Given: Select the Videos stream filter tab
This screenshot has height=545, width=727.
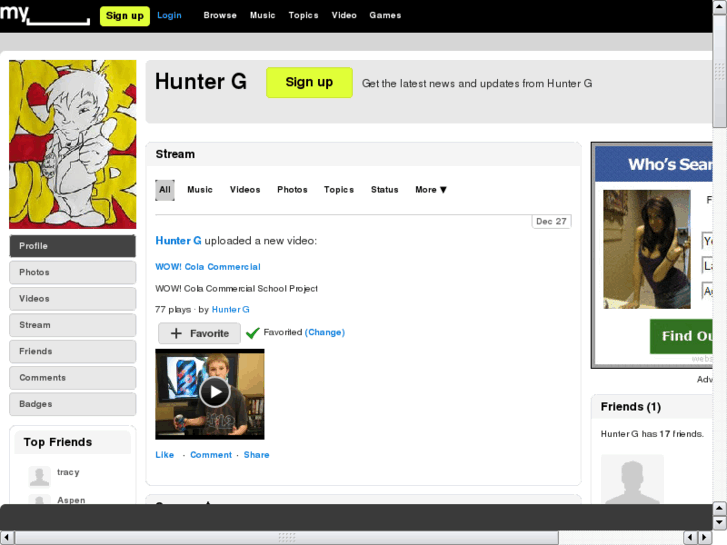Looking at the screenshot, I should [245, 190].
